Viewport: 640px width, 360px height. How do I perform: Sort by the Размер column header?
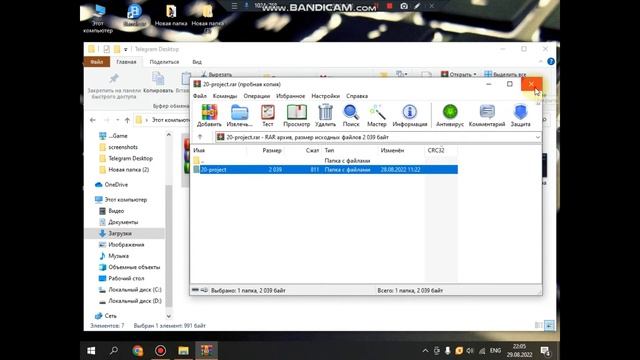pyautogui.click(x=272, y=150)
